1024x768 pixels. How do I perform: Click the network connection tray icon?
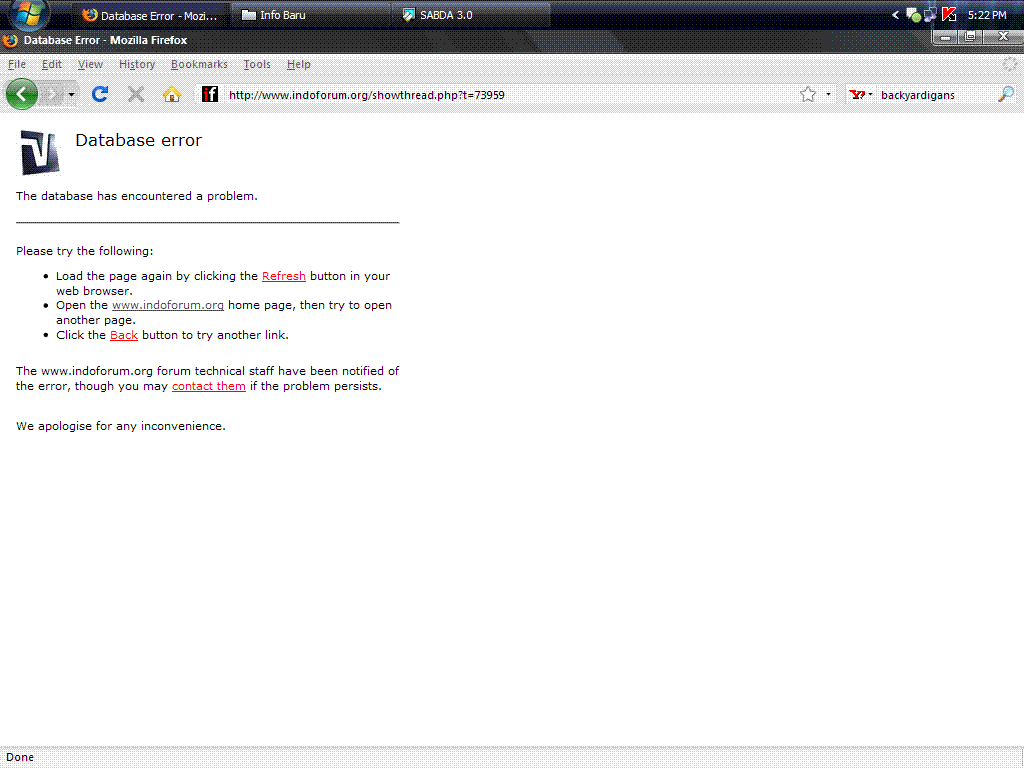click(931, 14)
